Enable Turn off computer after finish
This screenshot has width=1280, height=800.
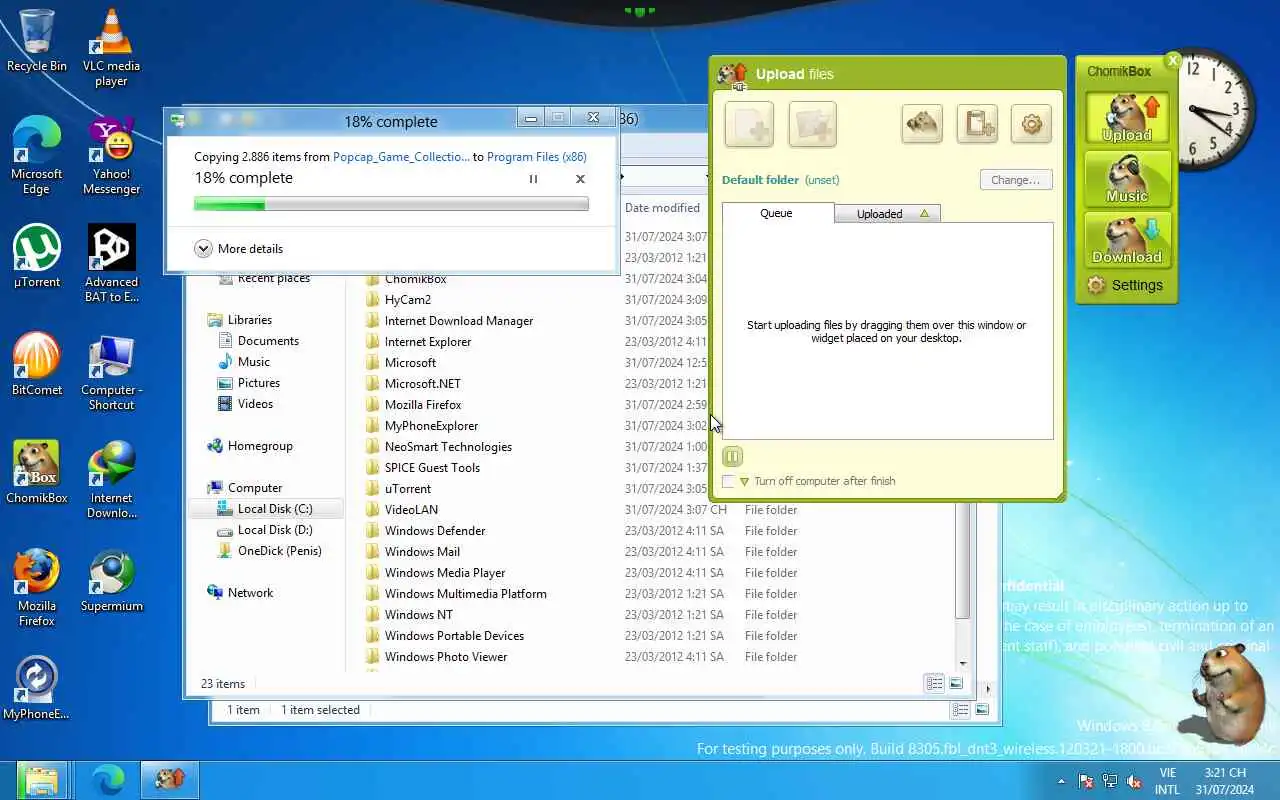pos(728,481)
